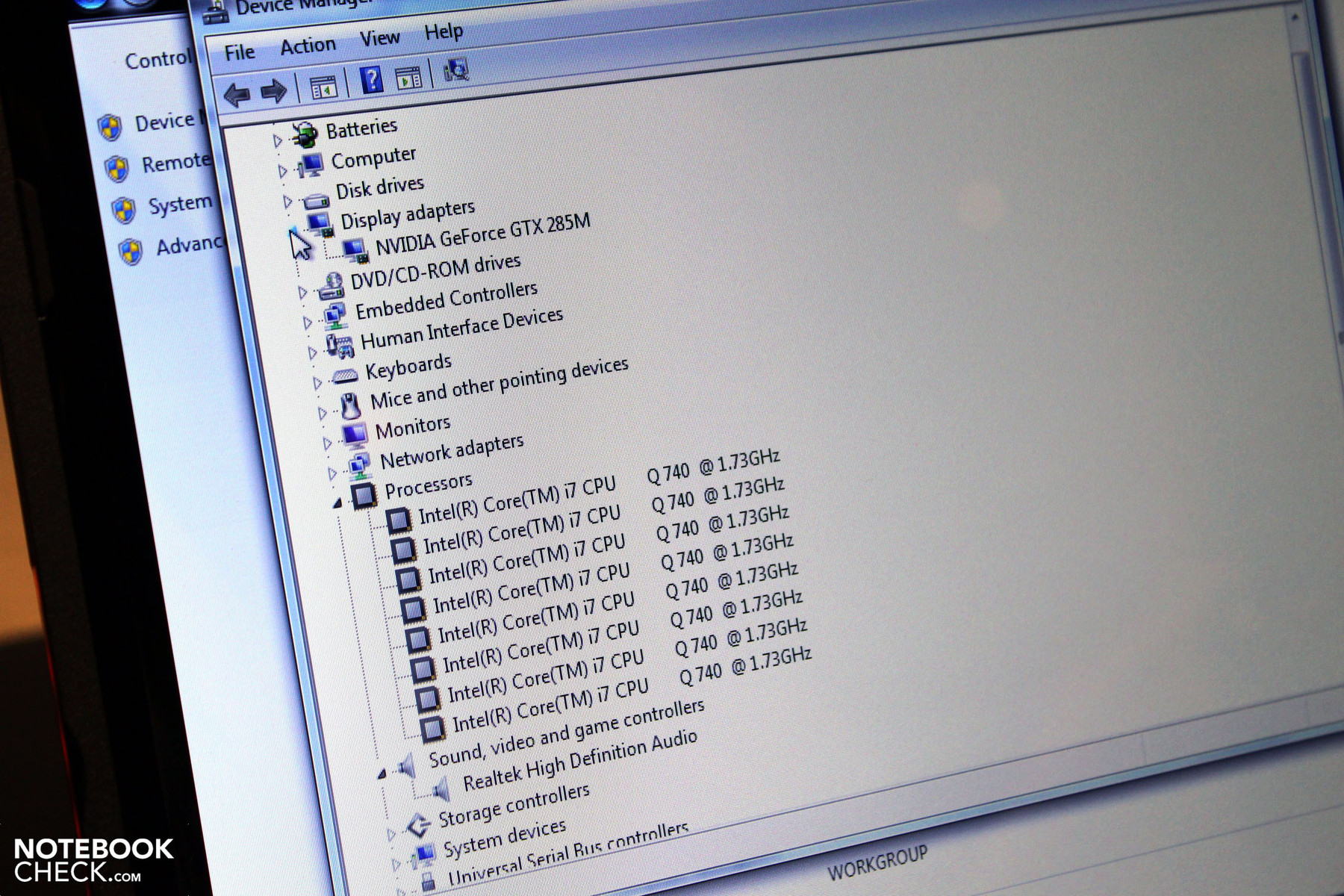Expand the Mice and other pointing devices node
The image size is (1344, 896).
pos(323,412)
